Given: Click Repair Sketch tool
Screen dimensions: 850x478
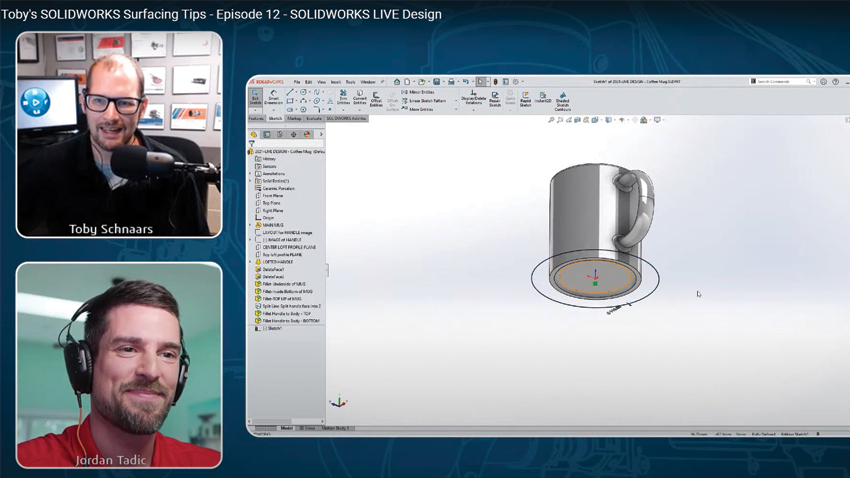Looking at the screenshot, I should (x=495, y=99).
